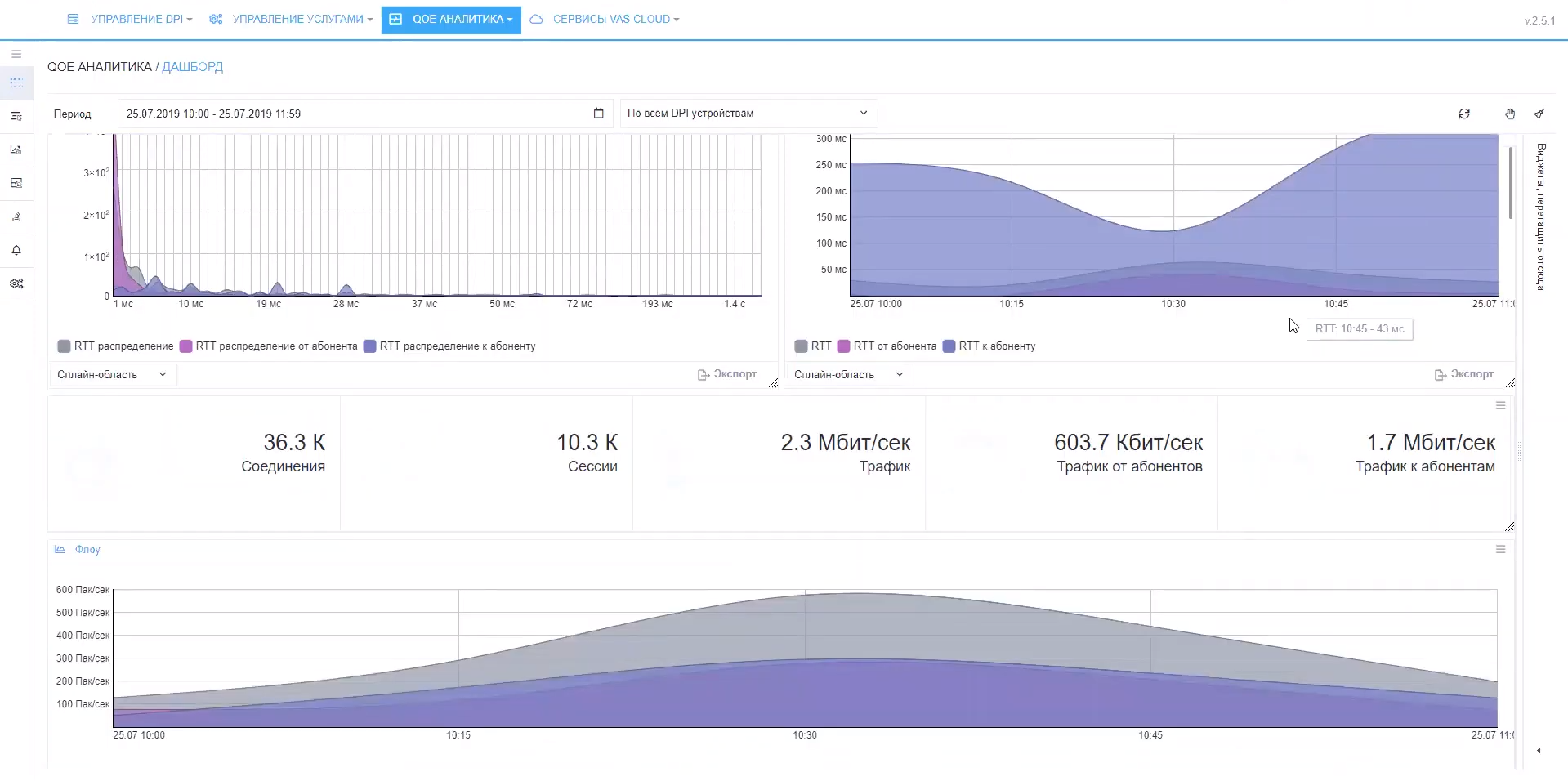Click the Флоу widget title

(87, 549)
